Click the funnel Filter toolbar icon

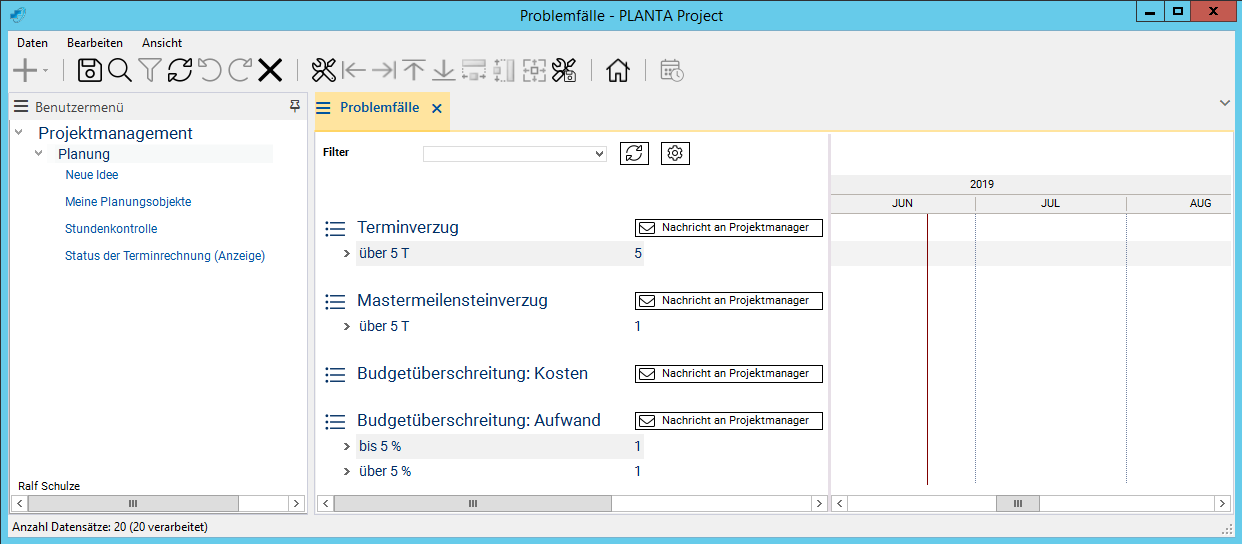(x=150, y=70)
